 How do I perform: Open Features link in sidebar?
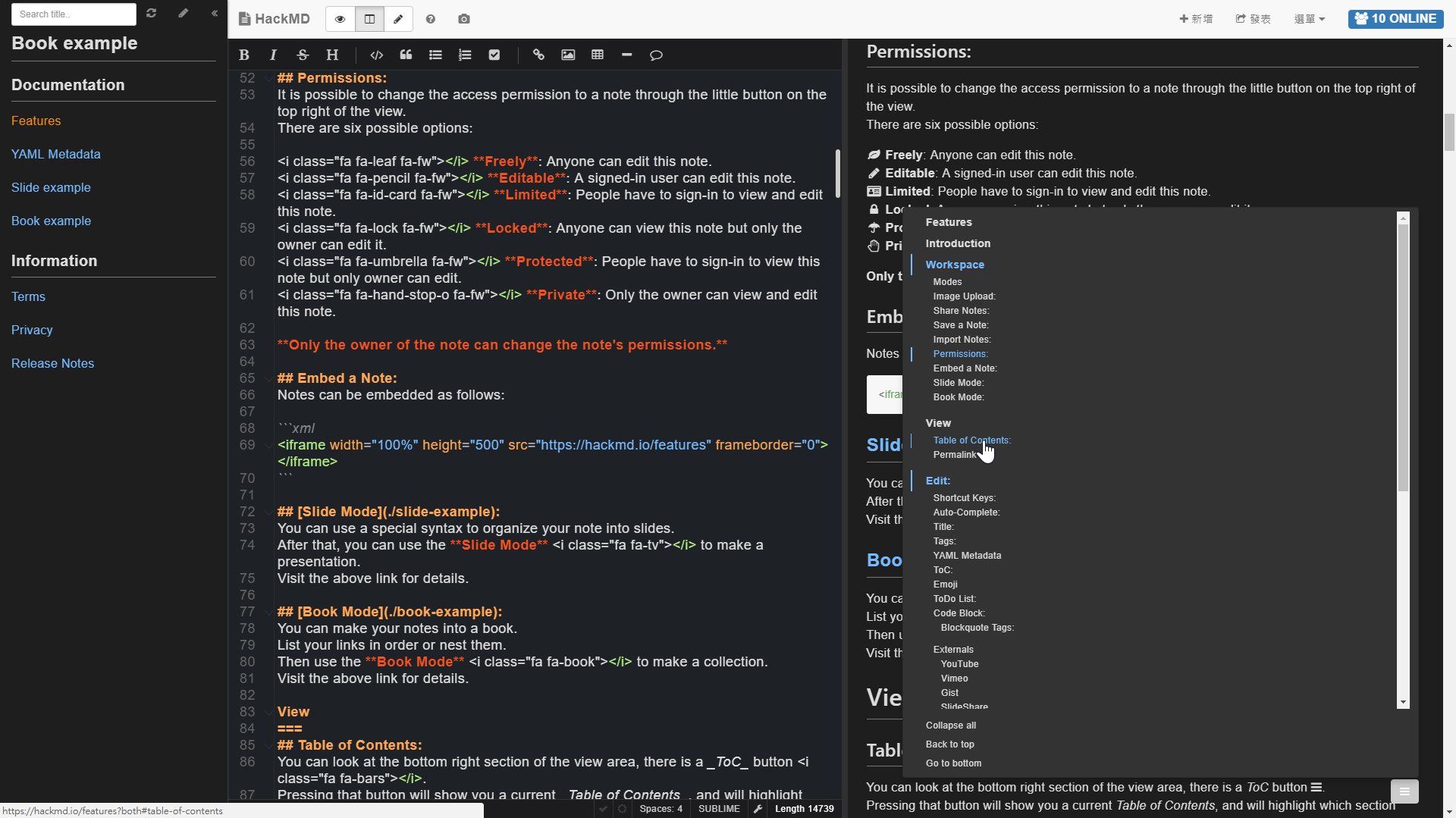36,121
